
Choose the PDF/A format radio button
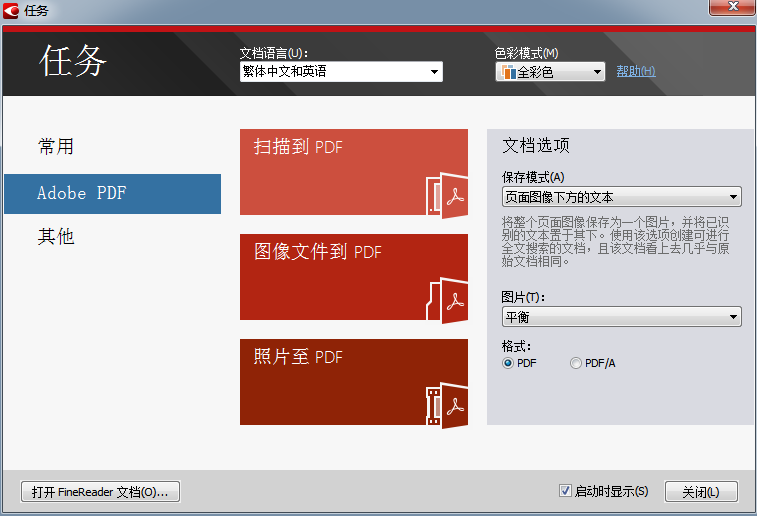(x=575, y=363)
